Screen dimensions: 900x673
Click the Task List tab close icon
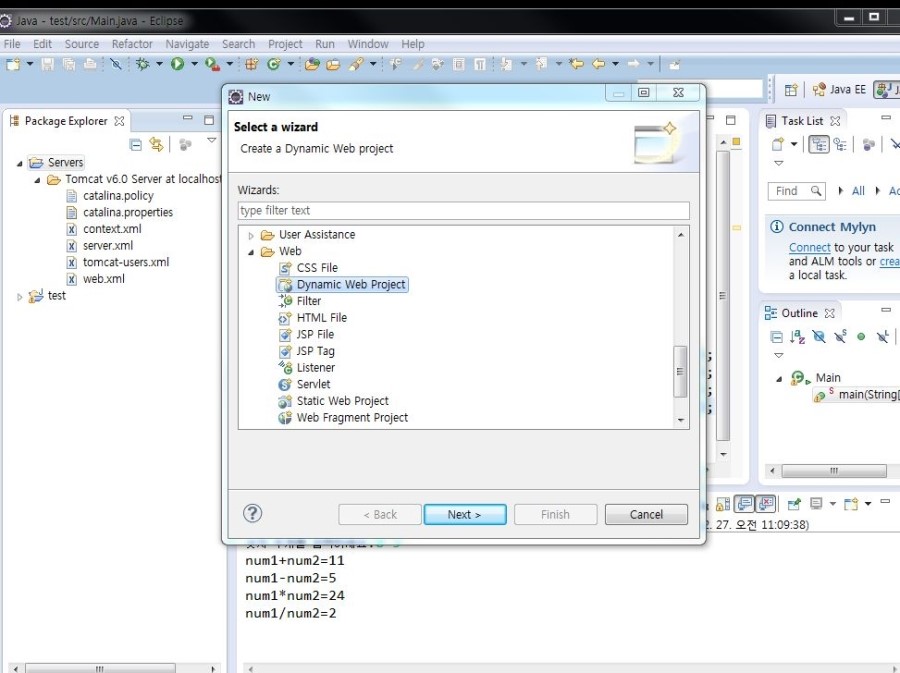click(x=835, y=121)
